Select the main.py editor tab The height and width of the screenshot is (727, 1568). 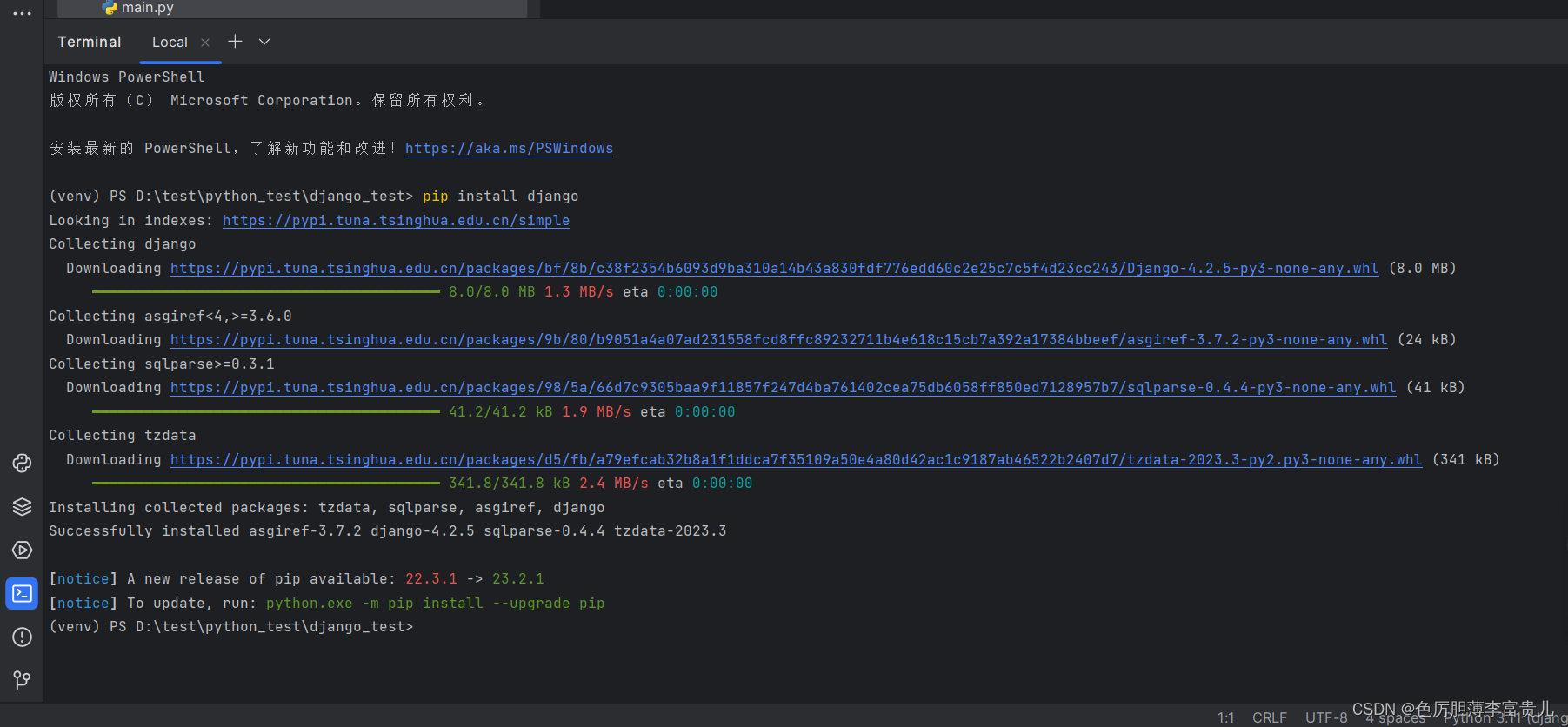pos(292,8)
